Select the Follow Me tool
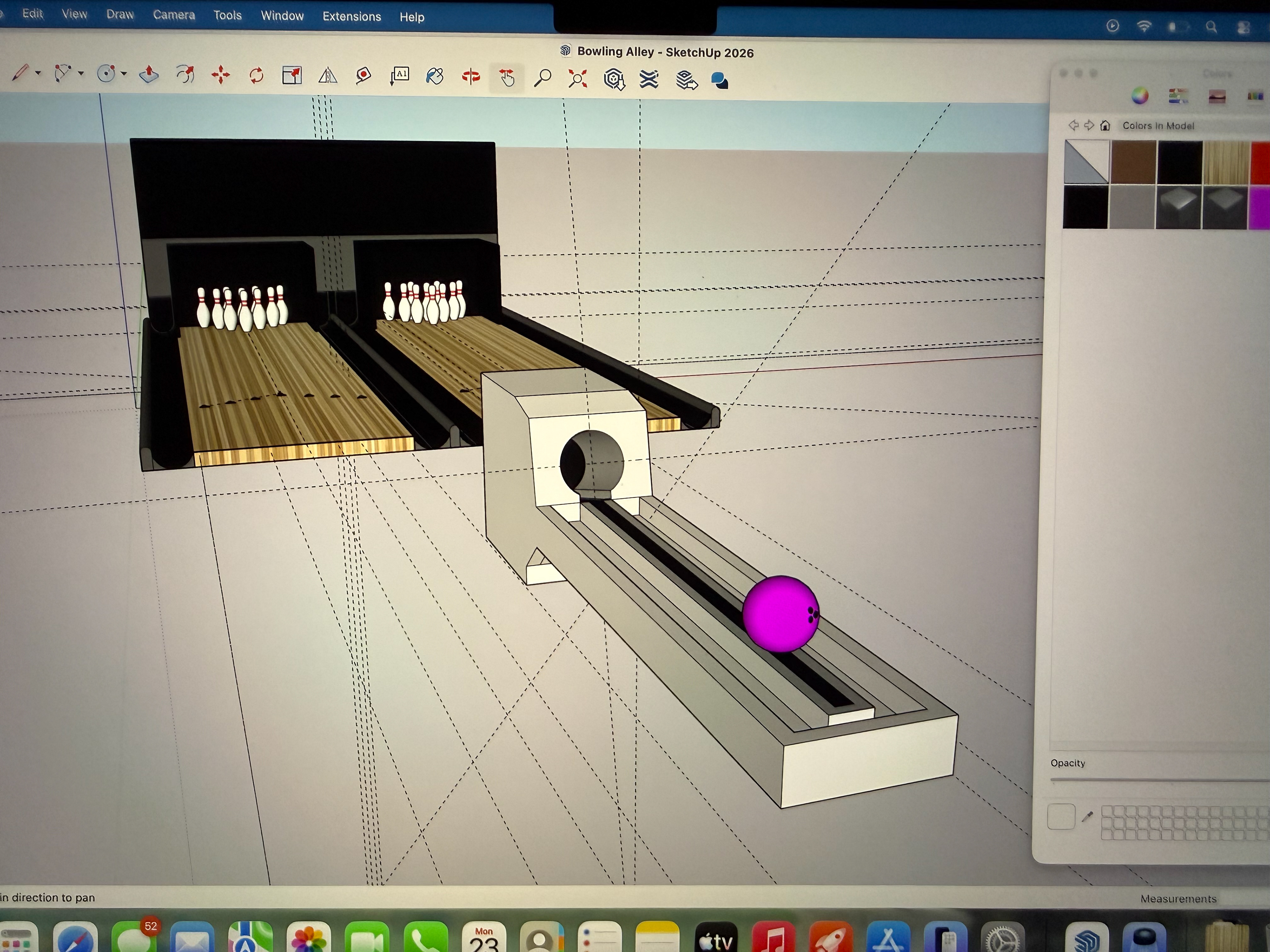The image size is (1270, 952). coord(185,75)
